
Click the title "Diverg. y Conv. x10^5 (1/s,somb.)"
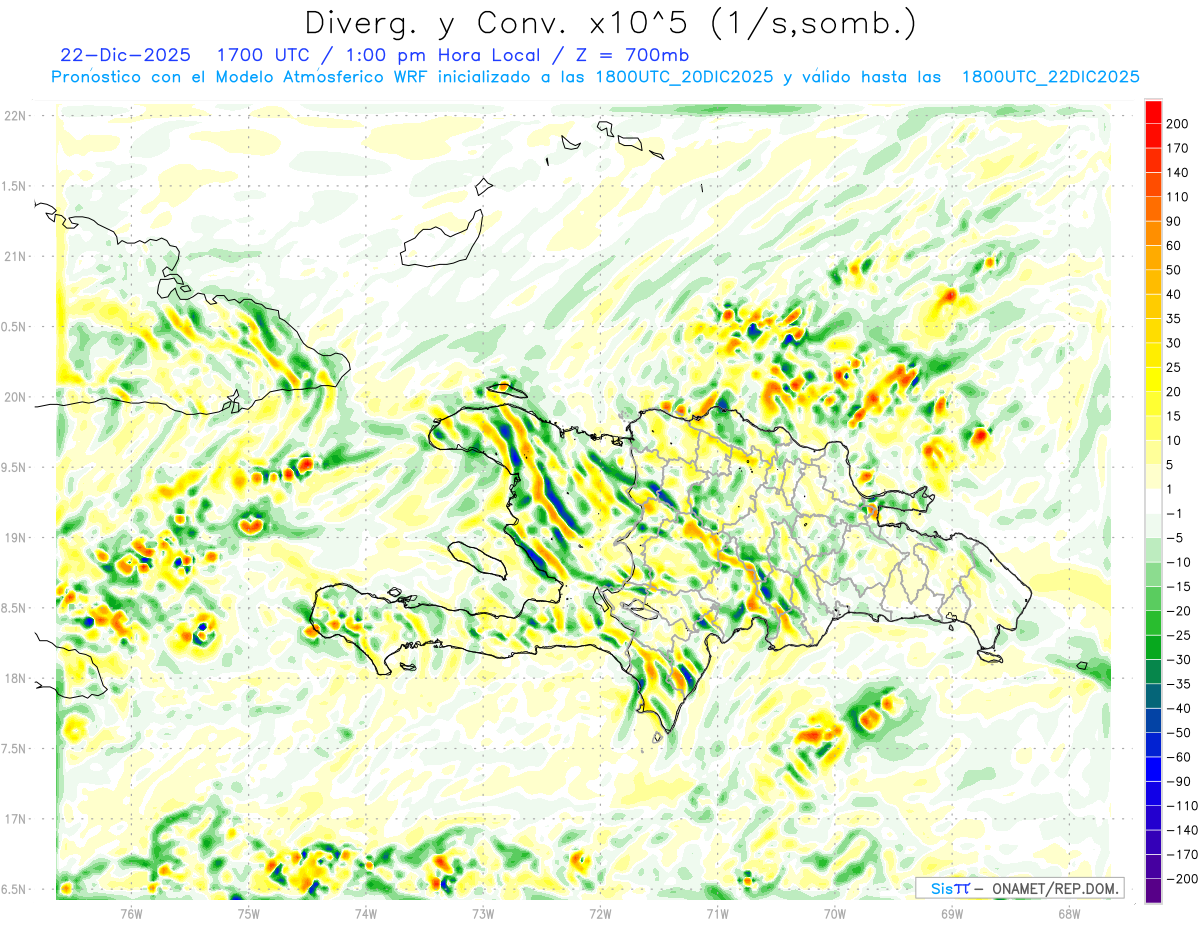pyautogui.click(x=610, y=24)
